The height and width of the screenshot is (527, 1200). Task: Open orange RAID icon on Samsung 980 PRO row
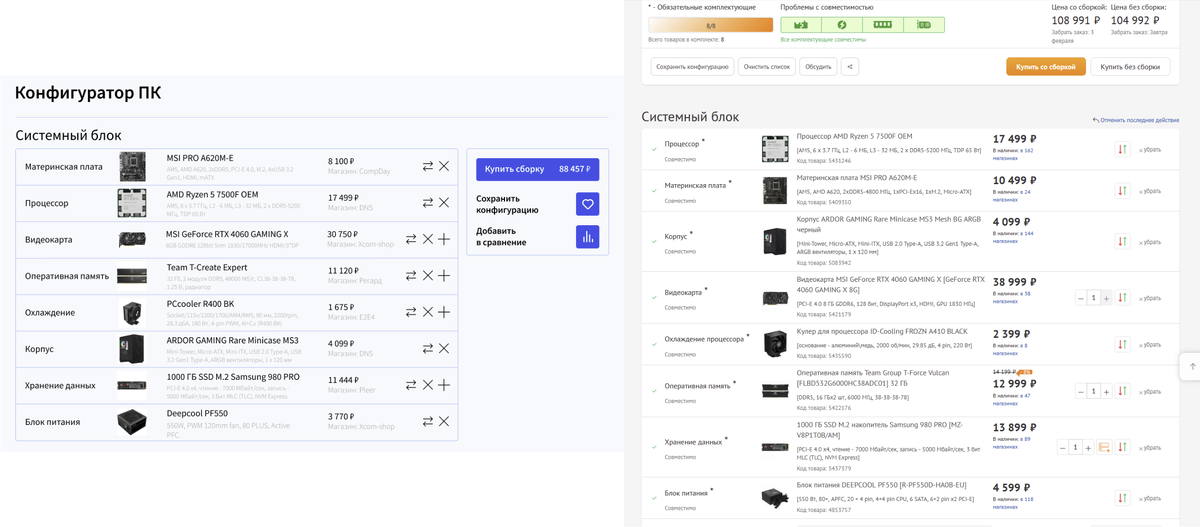1104,447
